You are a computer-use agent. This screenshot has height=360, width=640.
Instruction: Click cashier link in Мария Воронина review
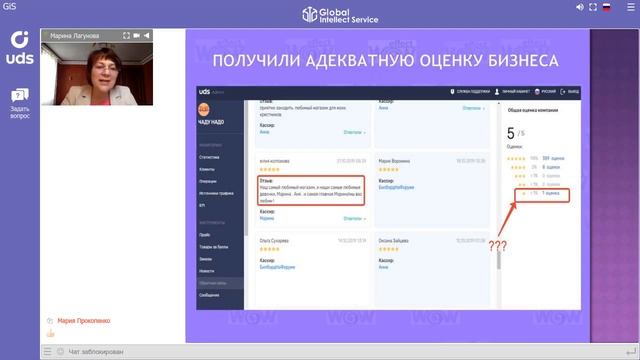pyautogui.click(x=396, y=187)
